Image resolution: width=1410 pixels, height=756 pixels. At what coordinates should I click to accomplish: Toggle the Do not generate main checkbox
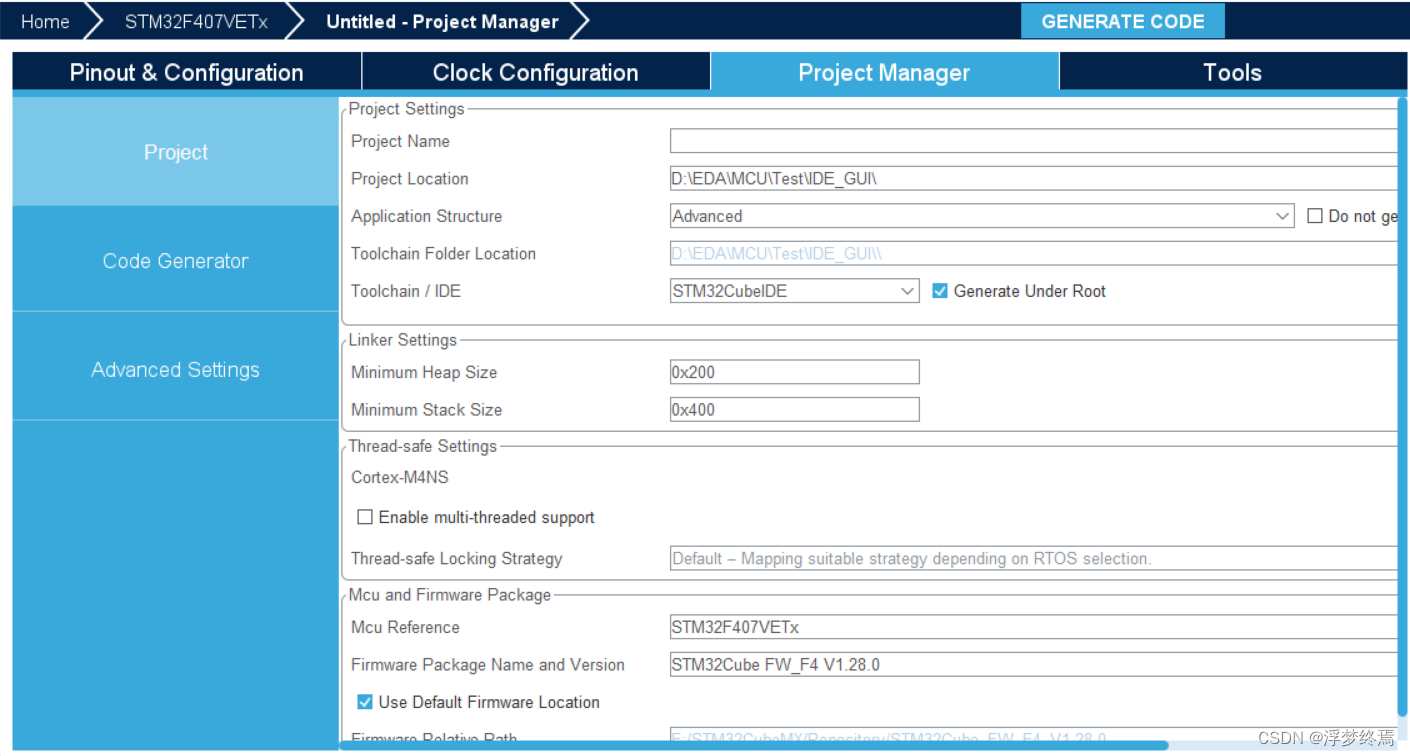pos(1315,216)
